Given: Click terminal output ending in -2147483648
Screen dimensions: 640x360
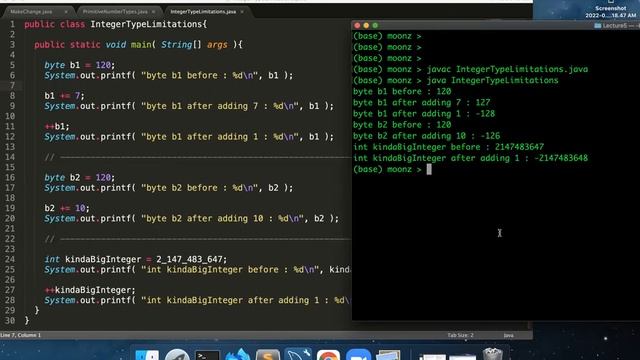Looking at the screenshot, I should 471,158.
